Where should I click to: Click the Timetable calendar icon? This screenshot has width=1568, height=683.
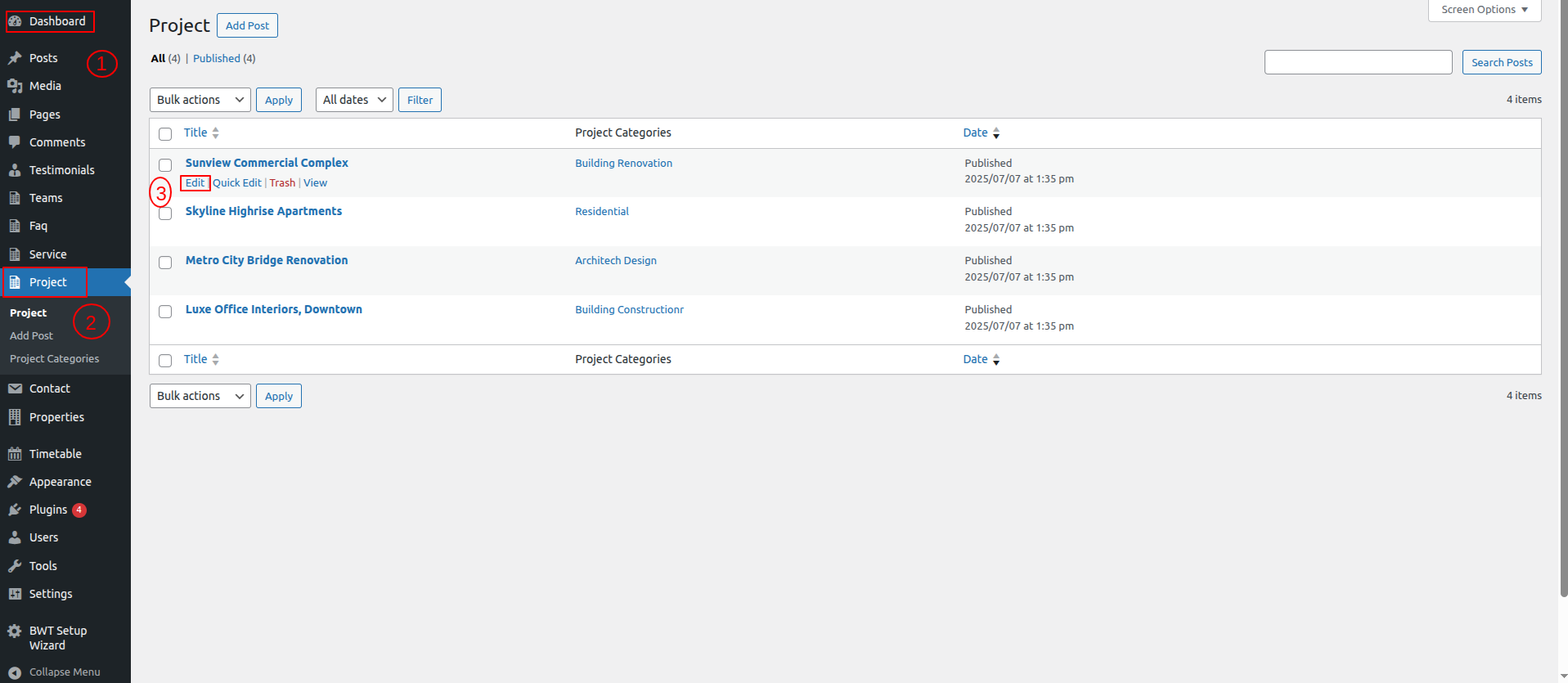click(15, 454)
